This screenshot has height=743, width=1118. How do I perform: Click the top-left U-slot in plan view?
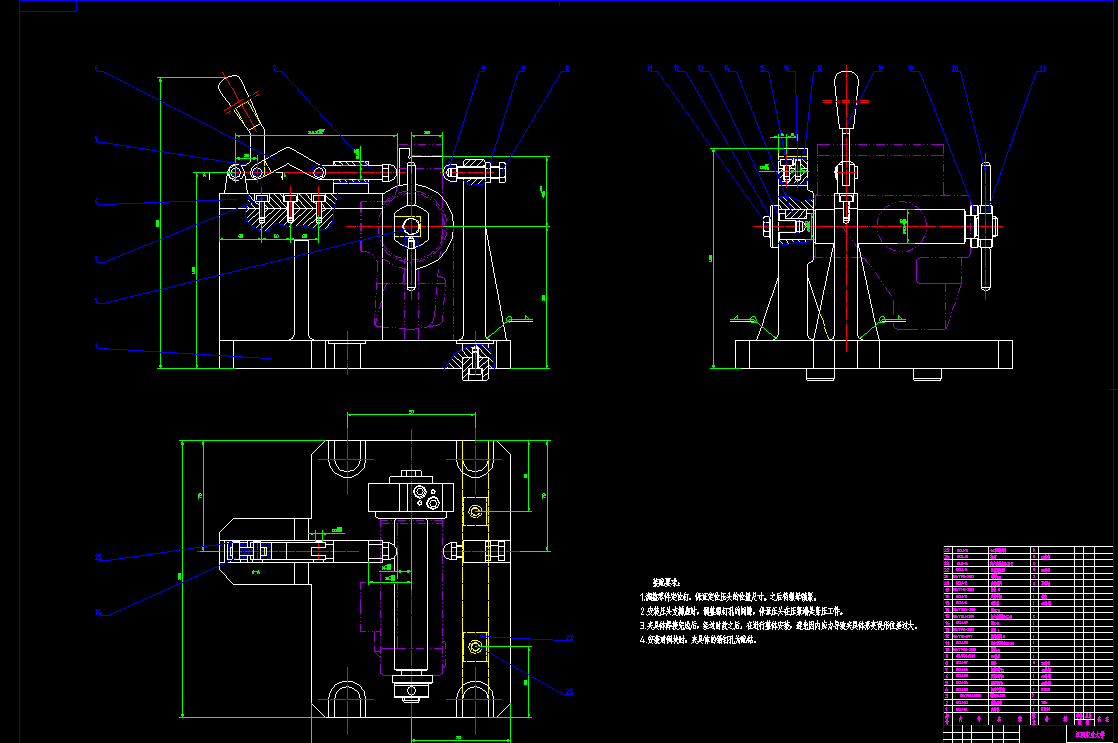347,458
